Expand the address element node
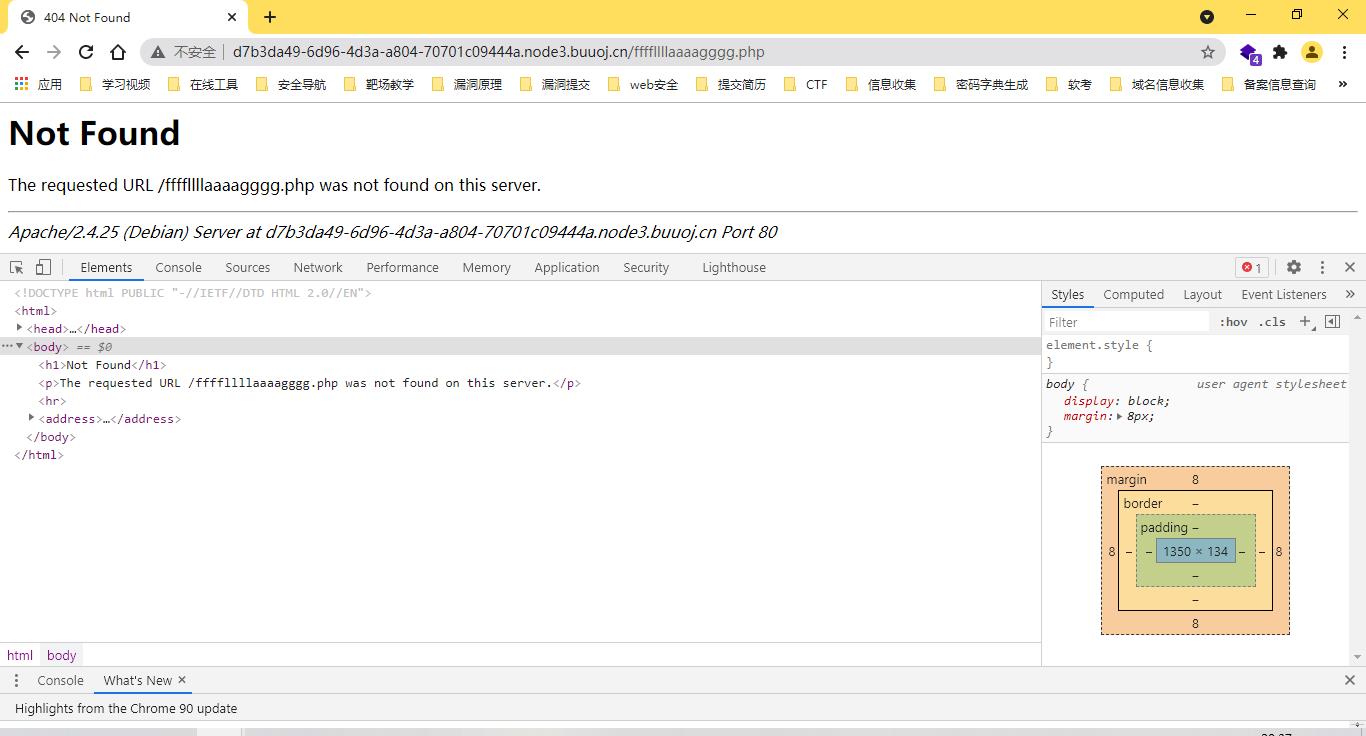 click(x=31, y=418)
